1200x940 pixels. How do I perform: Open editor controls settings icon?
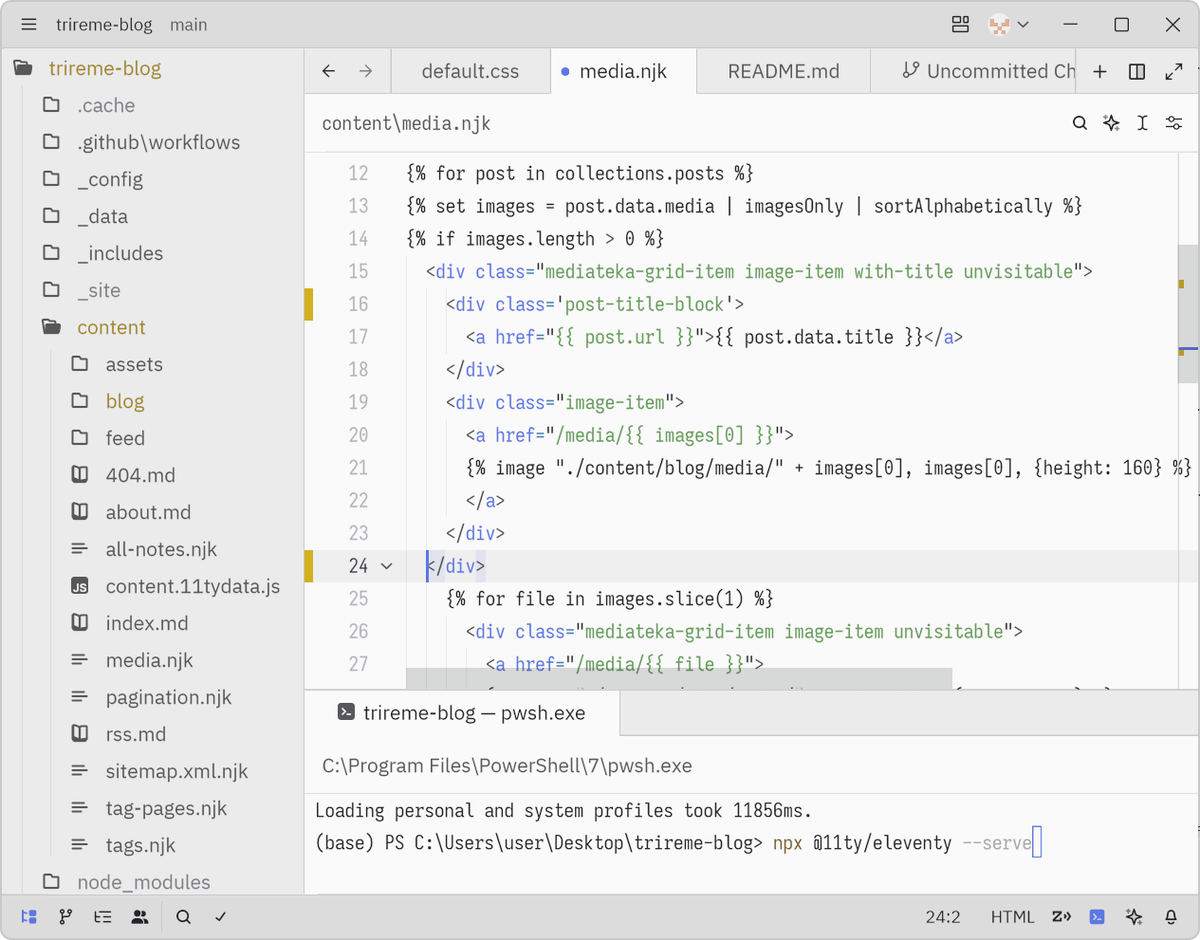1173,123
